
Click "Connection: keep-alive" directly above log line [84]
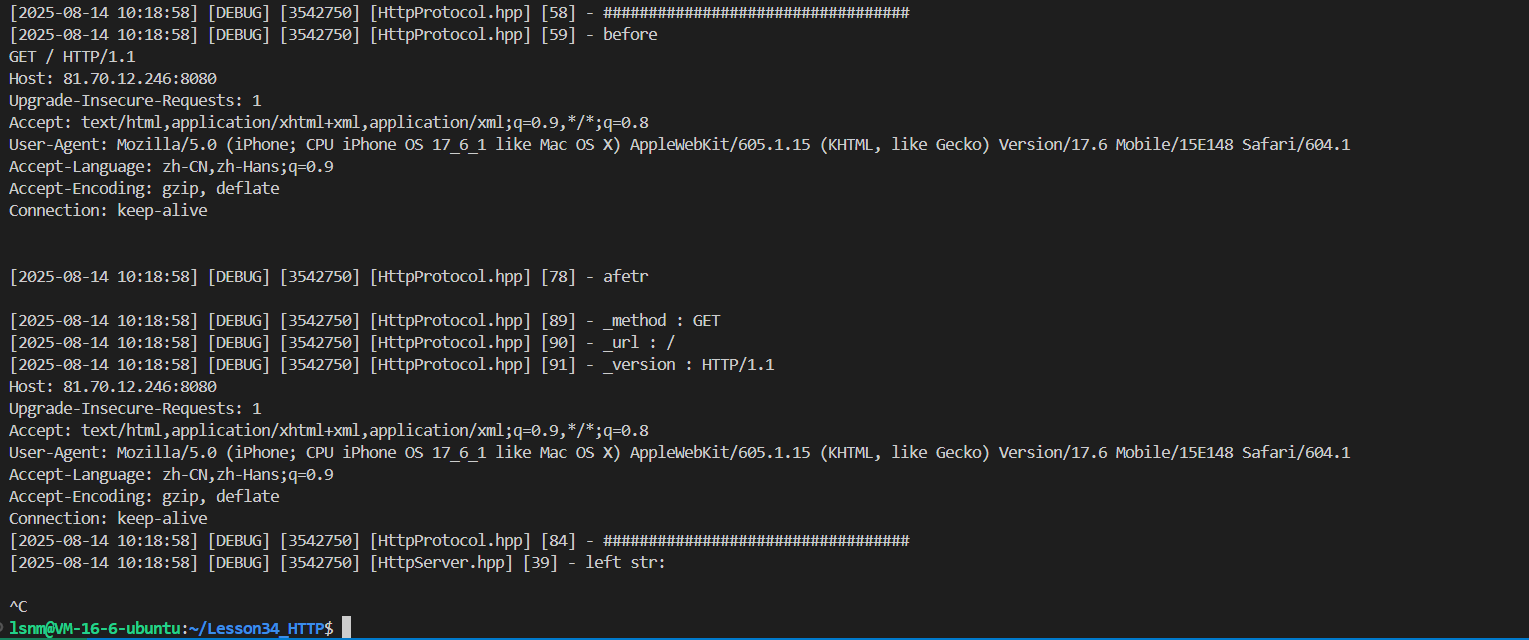tap(108, 518)
